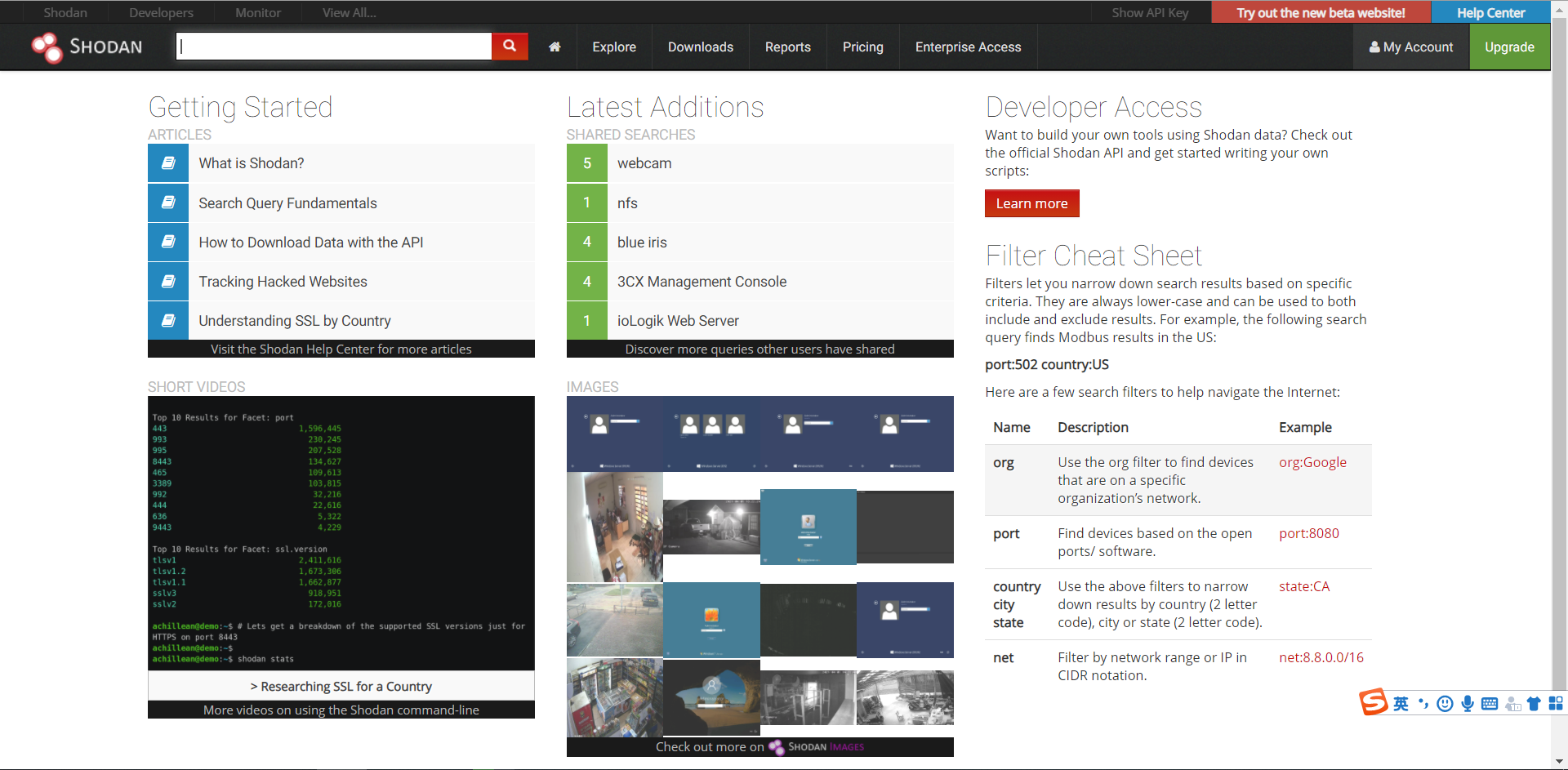Image resolution: width=1568 pixels, height=770 pixels.
Task: Open the My Account menu
Action: click(1411, 47)
